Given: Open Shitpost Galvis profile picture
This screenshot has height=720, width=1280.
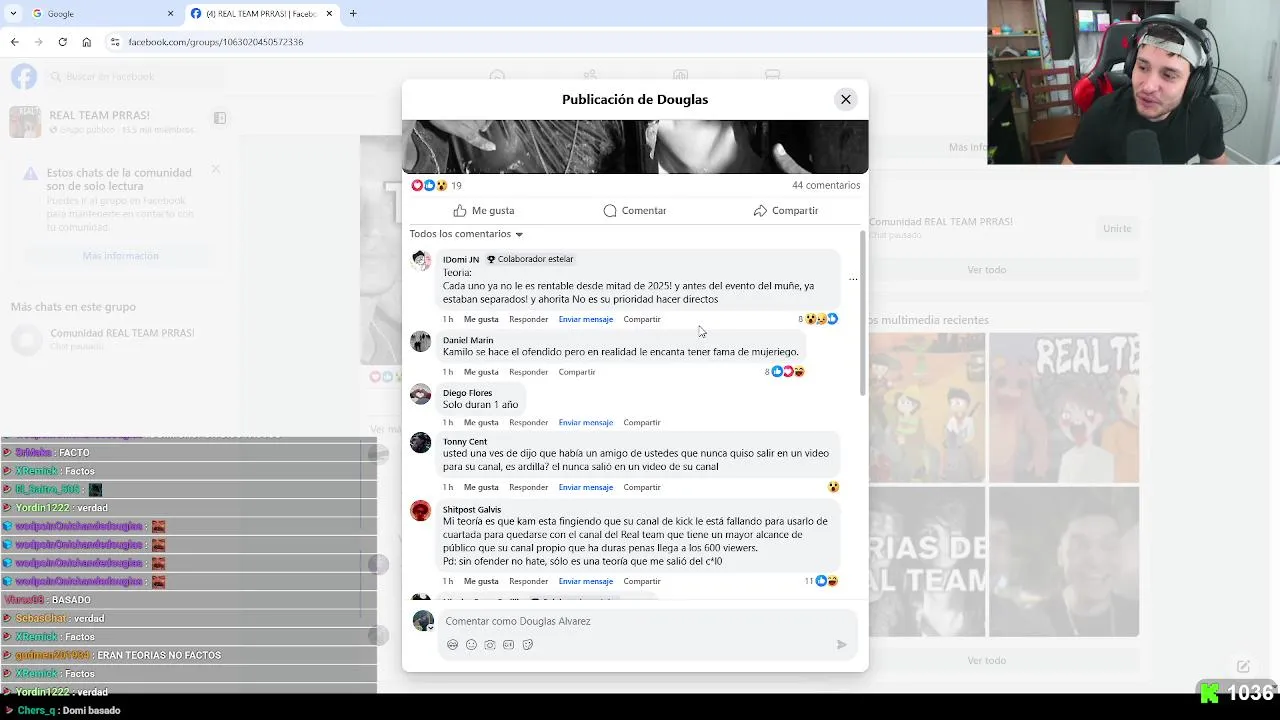Looking at the screenshot, I should point(421,511).
